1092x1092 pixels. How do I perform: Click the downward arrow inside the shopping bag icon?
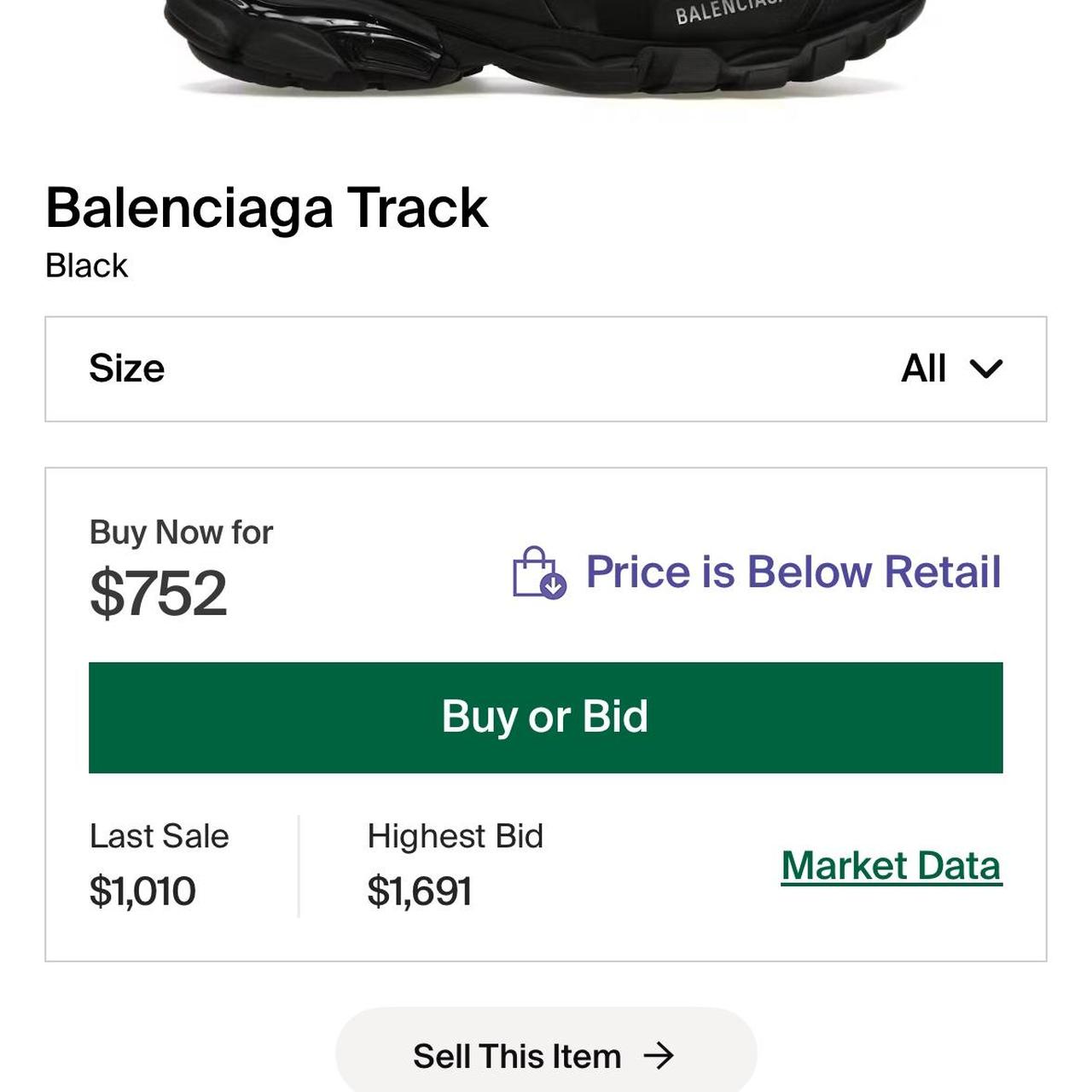pos(551,585)
